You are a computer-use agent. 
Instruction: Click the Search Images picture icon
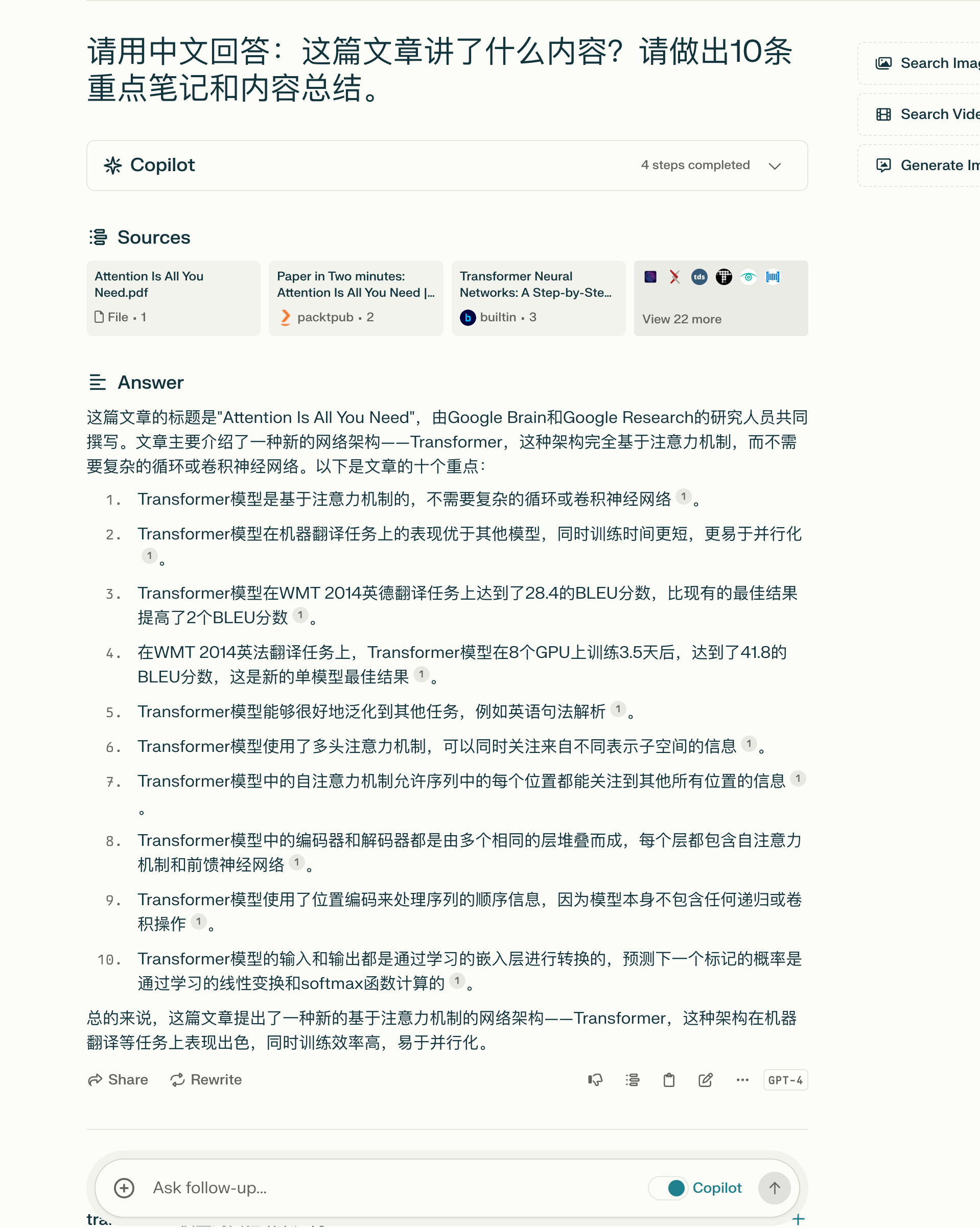(883, 63)
